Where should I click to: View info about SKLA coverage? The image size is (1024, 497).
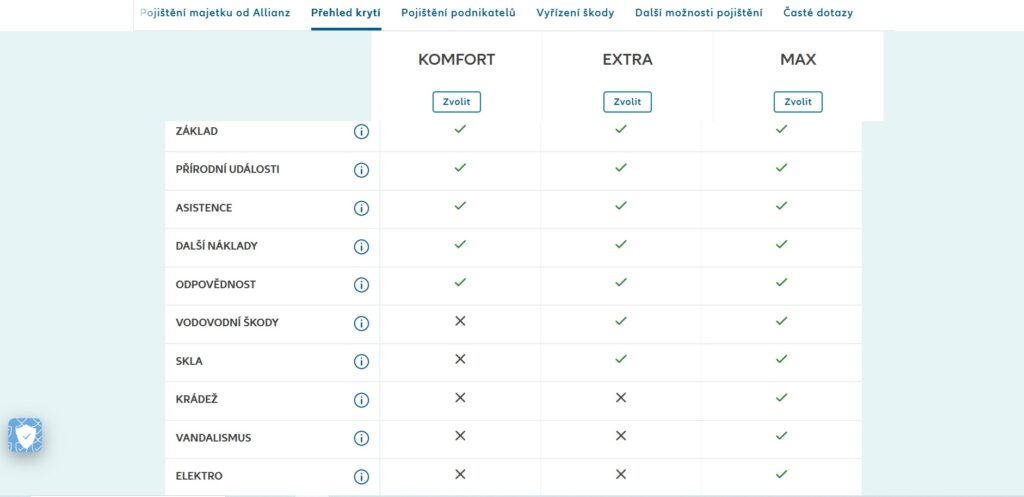point(361,362)
